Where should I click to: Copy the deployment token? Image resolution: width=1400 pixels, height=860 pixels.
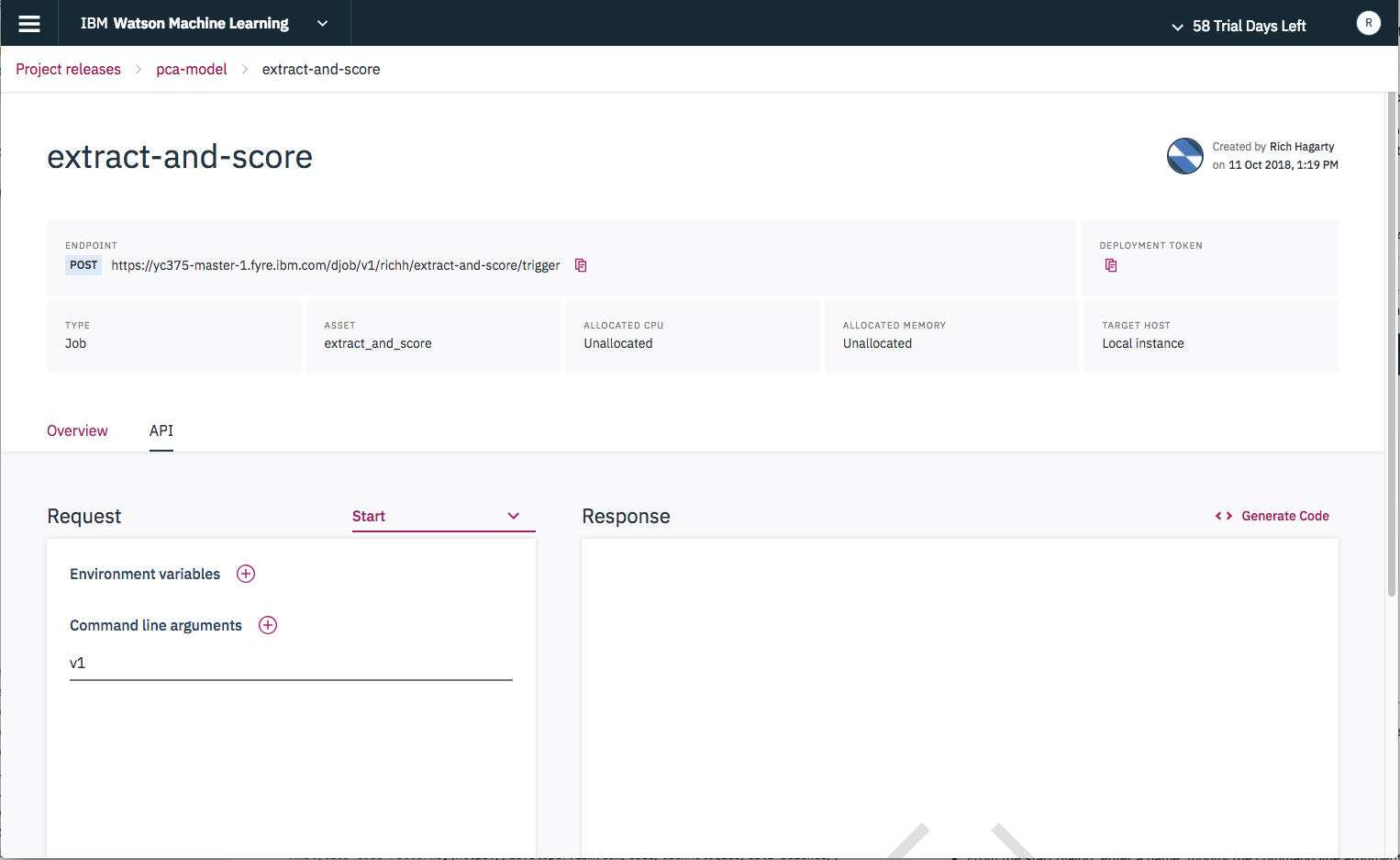click(1111, 265)
